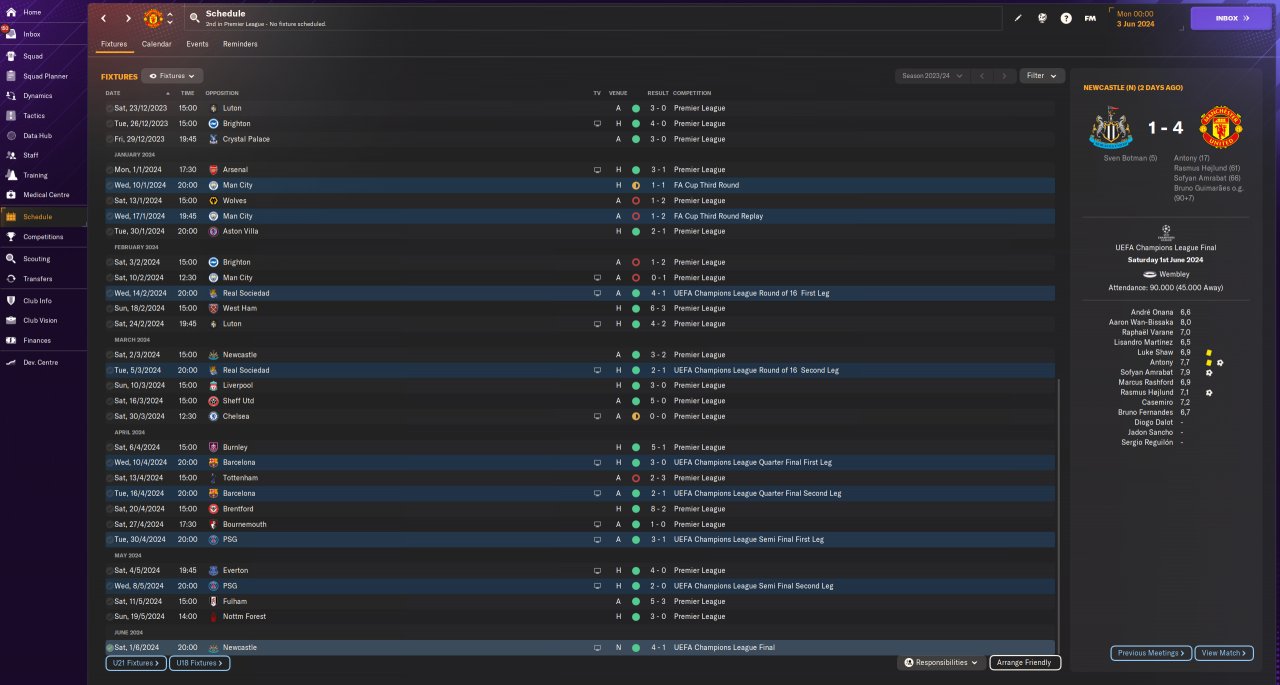Switch to the Reminders tab
Viewport: 1280px width, 685px height.
[240, 44]
